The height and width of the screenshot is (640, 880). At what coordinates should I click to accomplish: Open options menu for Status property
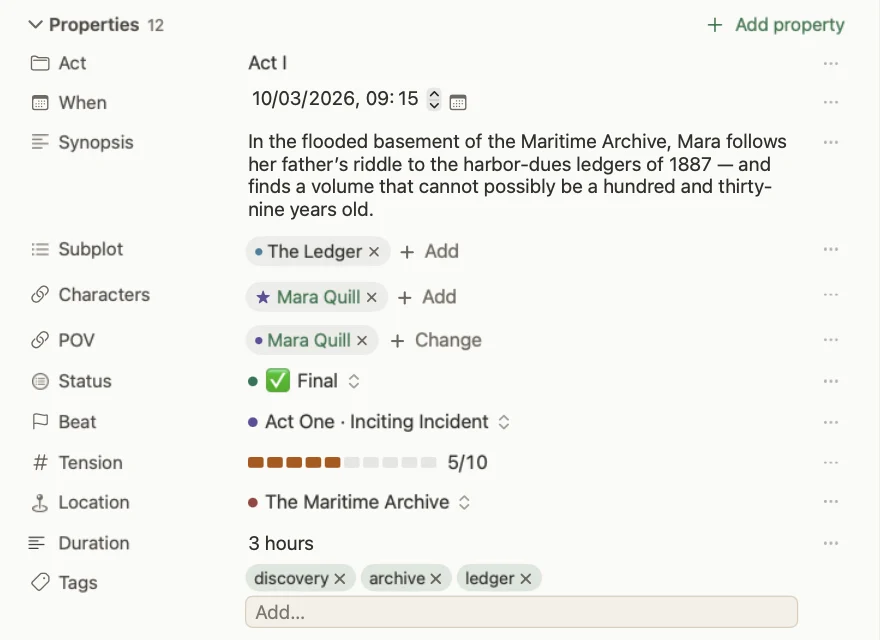point(831,381)
